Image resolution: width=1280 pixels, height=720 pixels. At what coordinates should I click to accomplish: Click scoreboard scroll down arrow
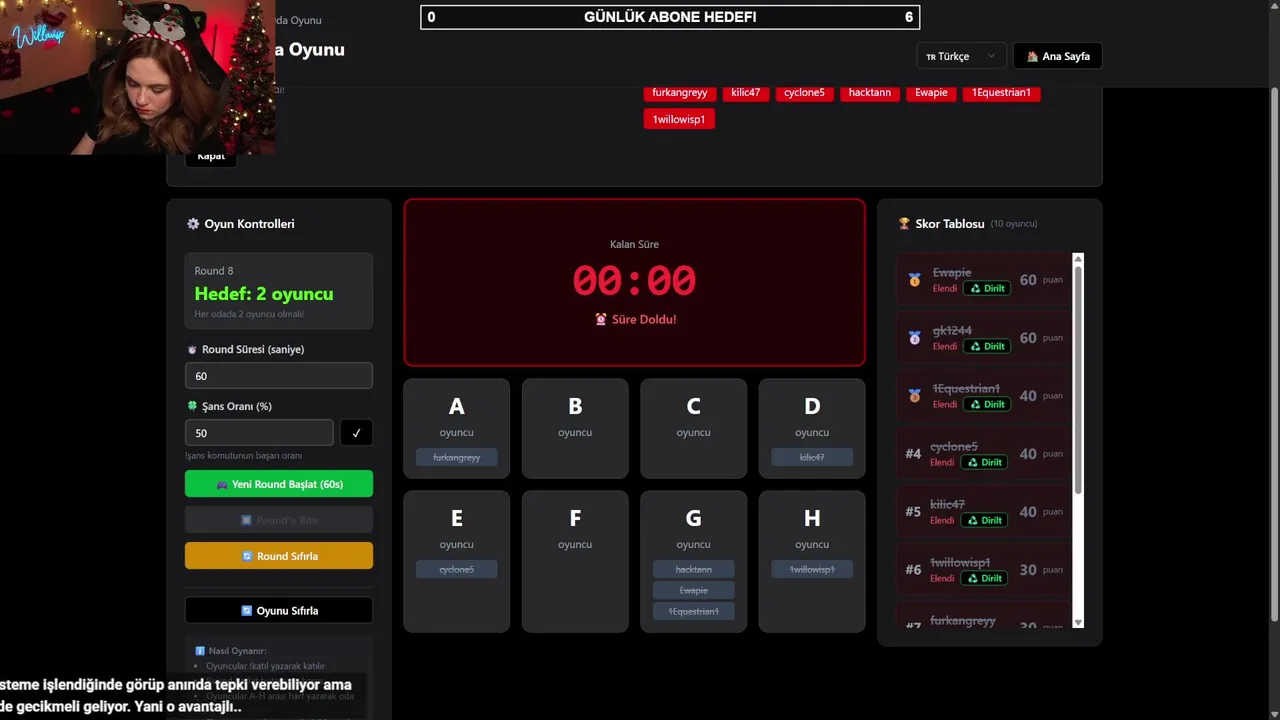point(1078,622)
